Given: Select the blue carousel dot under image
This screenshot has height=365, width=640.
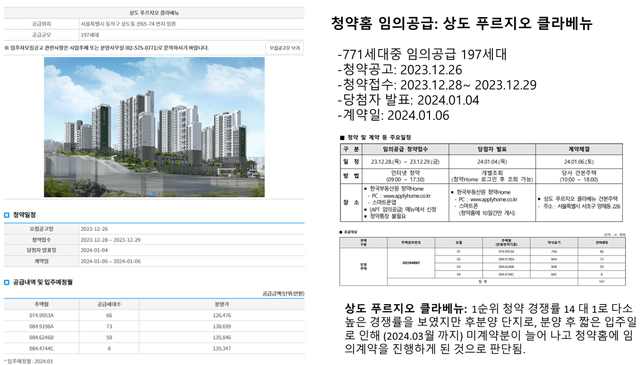Looking at the screenshot, I should click(x=154, y=194).
